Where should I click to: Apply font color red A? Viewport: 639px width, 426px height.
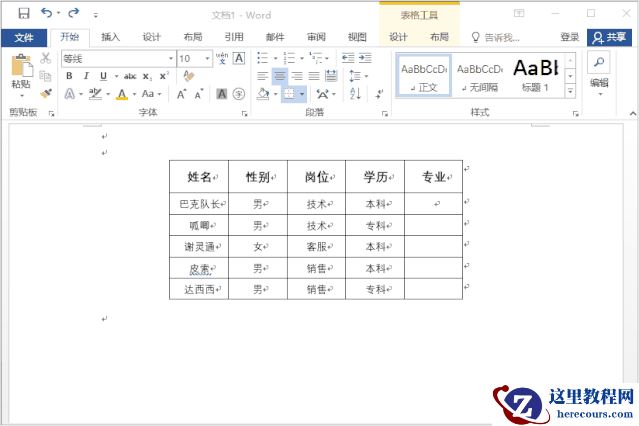pos(122,94)
